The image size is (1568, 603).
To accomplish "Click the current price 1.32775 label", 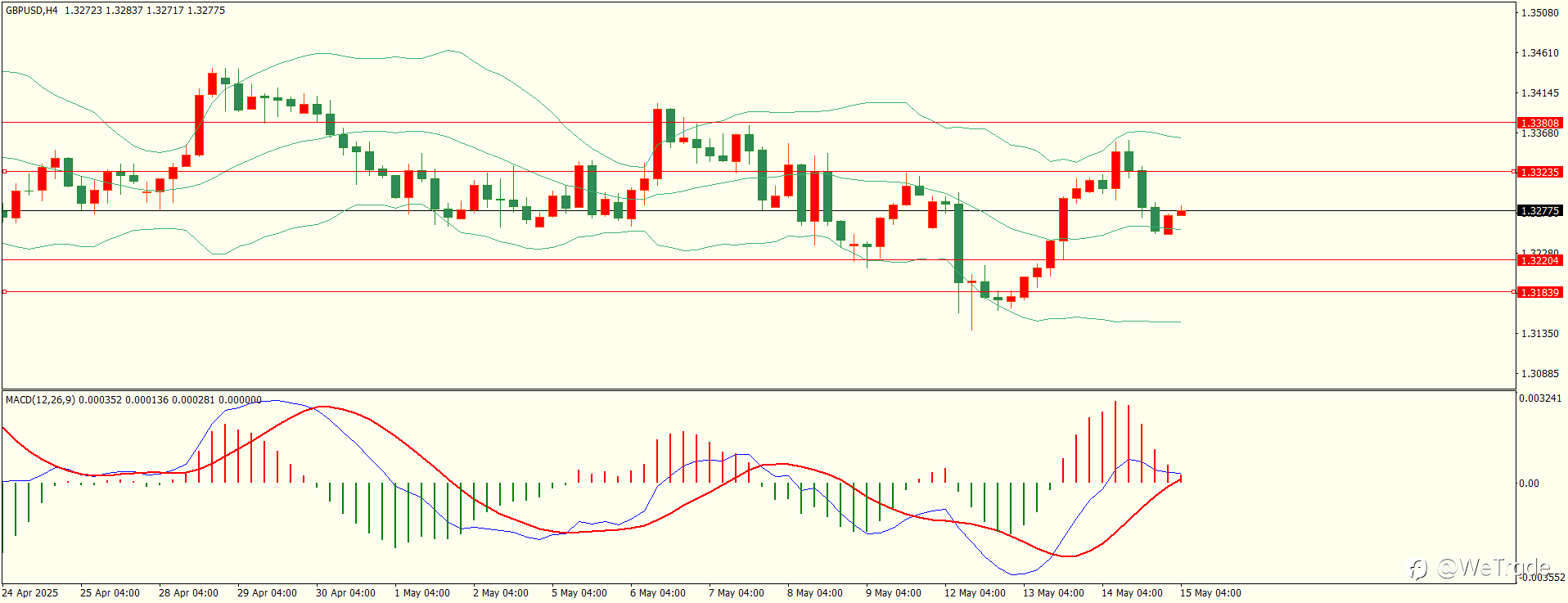I will click(x=1539, y=211).
